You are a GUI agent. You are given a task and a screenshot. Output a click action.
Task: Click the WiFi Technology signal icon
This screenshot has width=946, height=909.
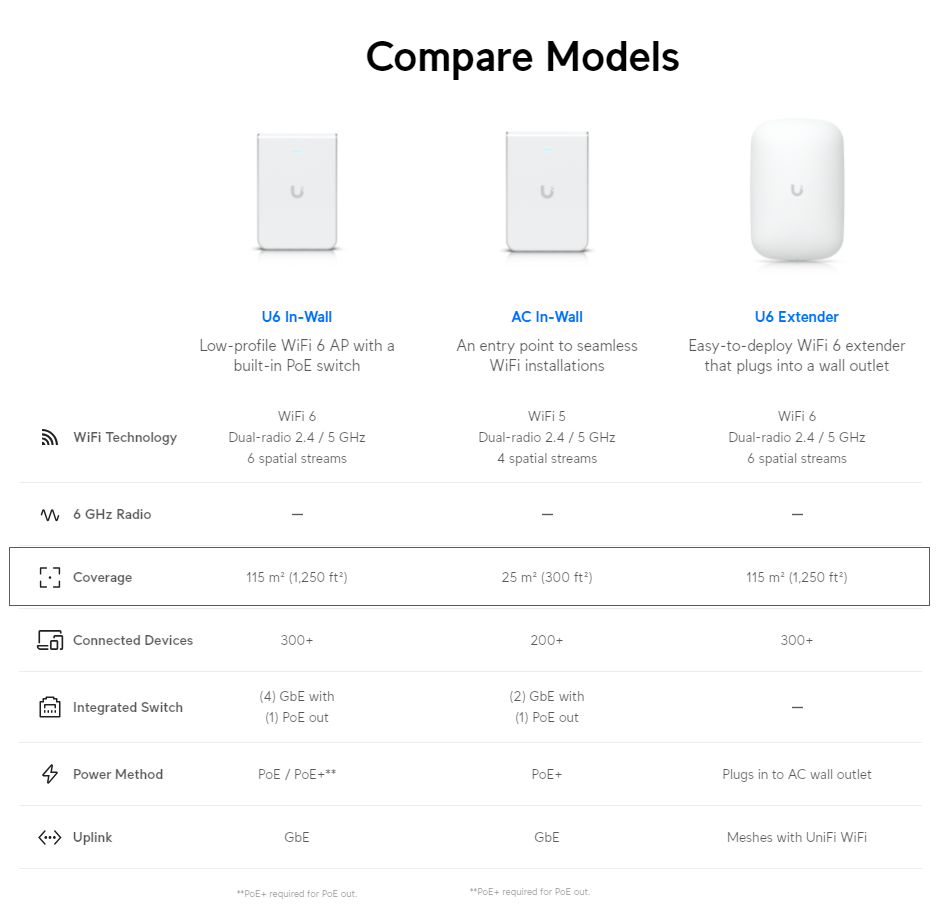click(x=49, y=438)
